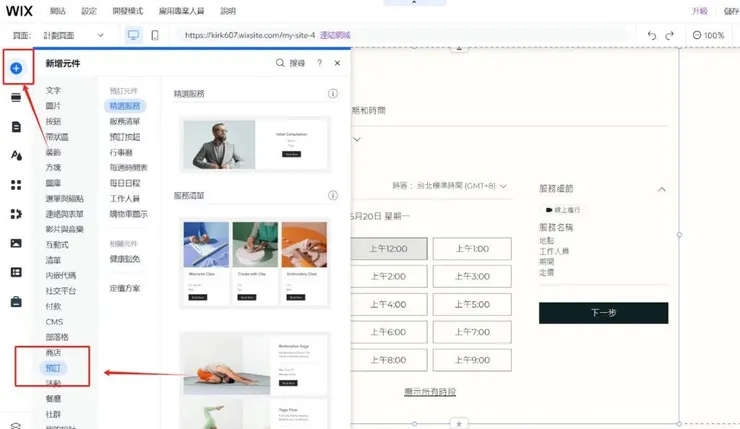Open the 網站 menu
The width and height of the screenshot is (740, 429).
click(58, 11)
